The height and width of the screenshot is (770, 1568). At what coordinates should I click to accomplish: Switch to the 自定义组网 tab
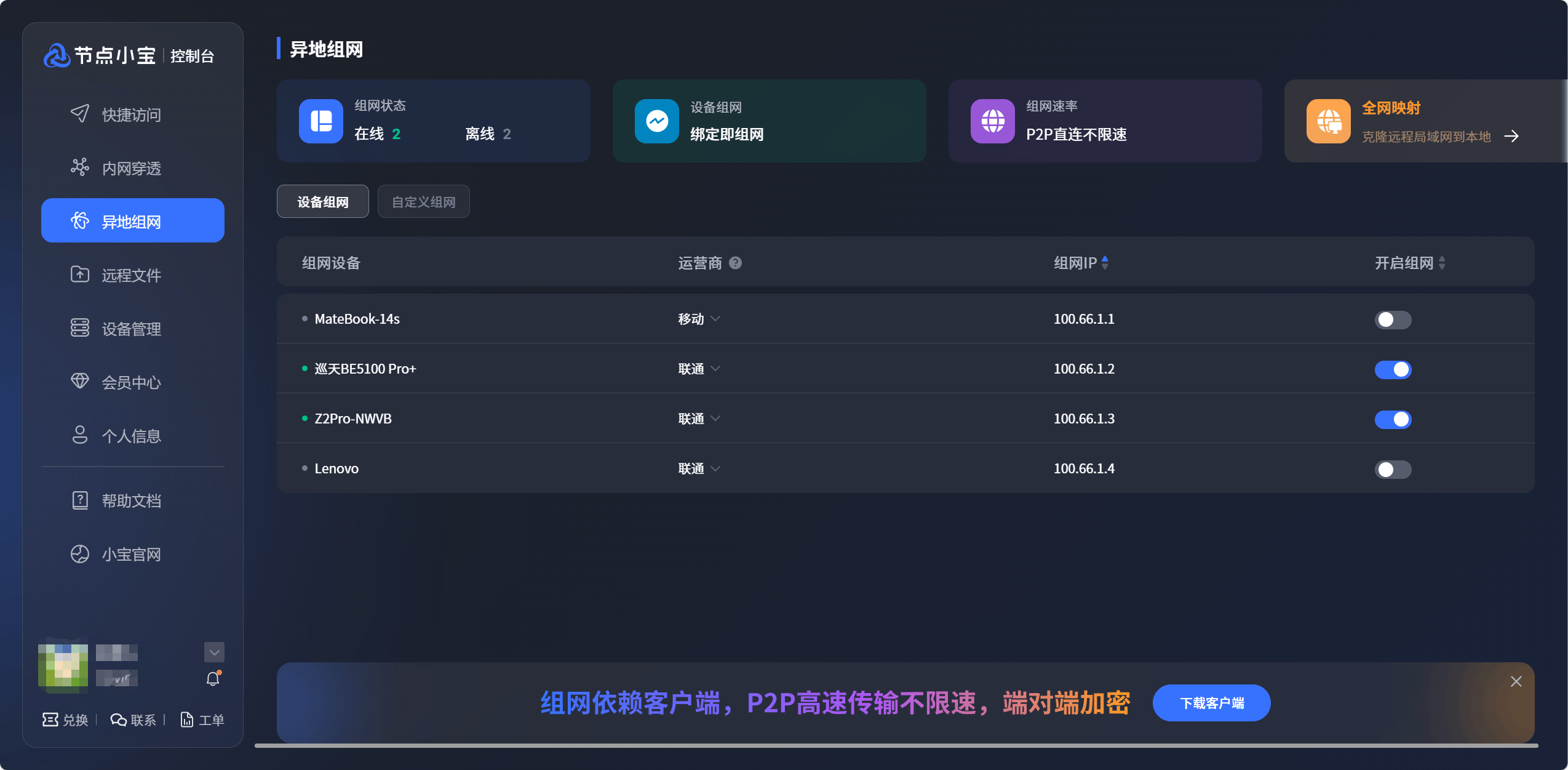pyautogui.click(x=423, y=201)
